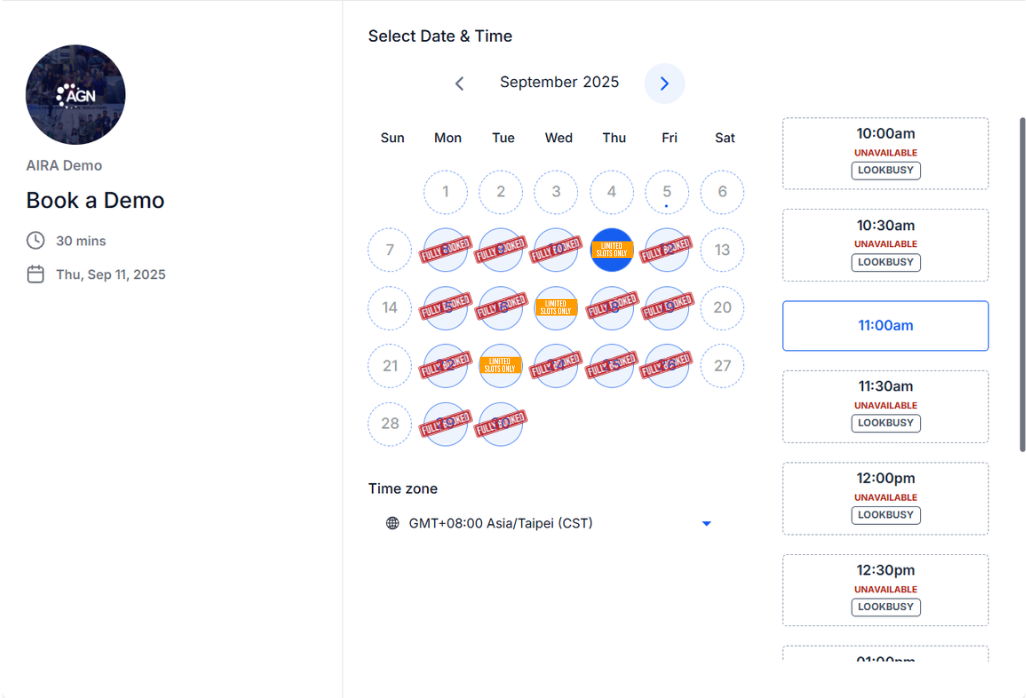Select September 5 in the calendar

[x=667, y=192]
